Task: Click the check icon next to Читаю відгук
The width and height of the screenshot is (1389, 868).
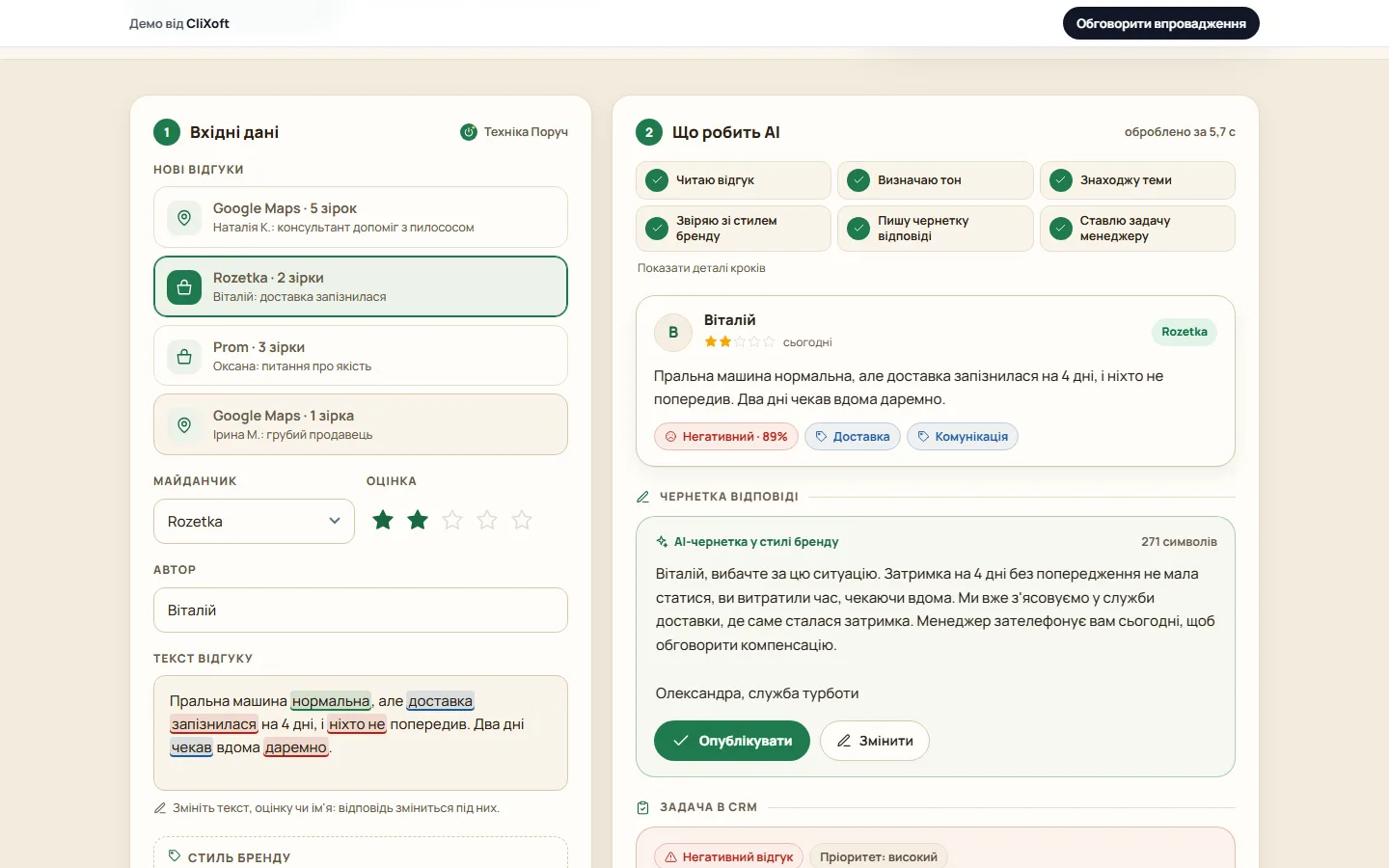Action: click(657, 180)
